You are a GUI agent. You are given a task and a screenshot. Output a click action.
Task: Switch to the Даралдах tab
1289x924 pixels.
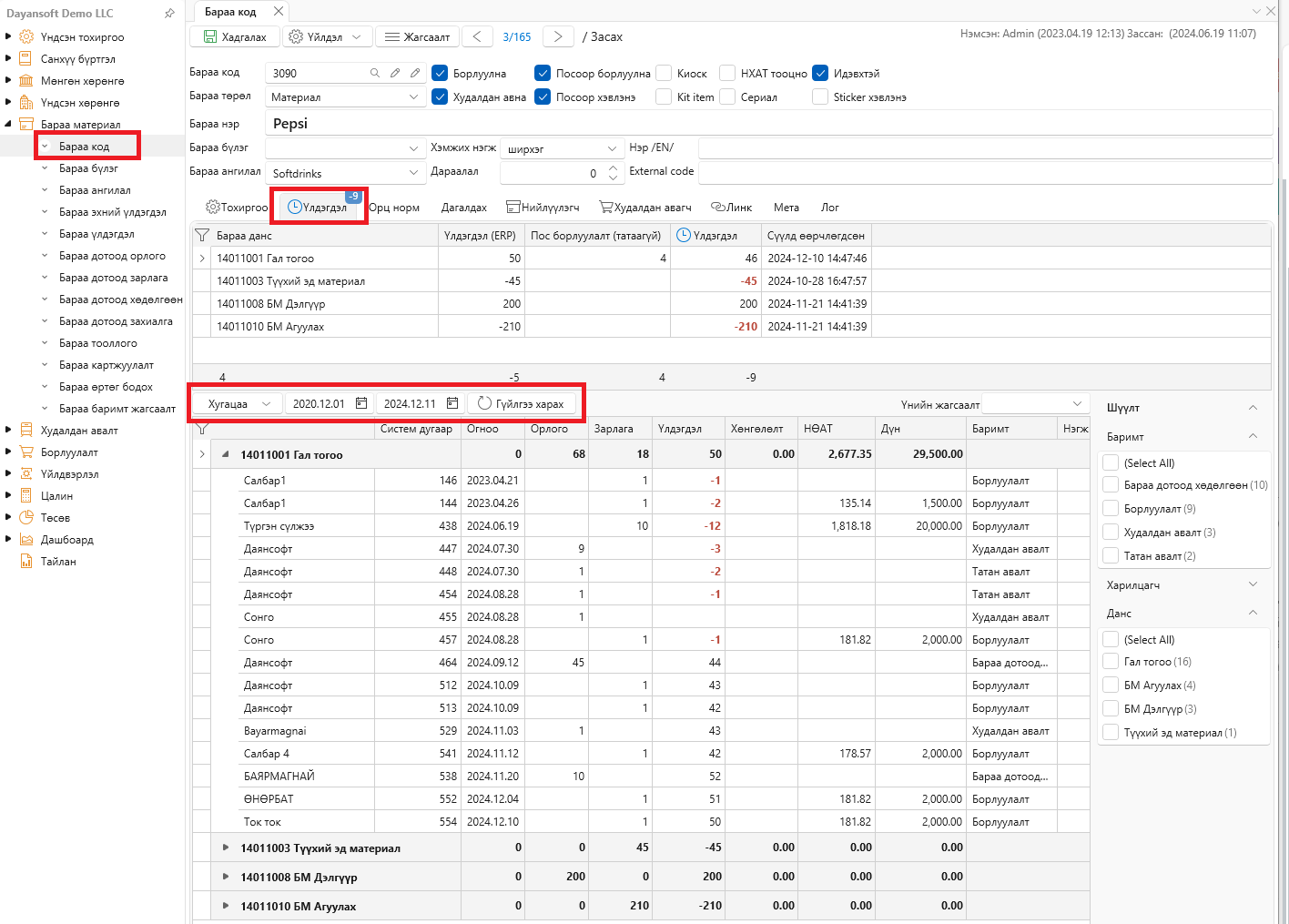tap(464, 208)
